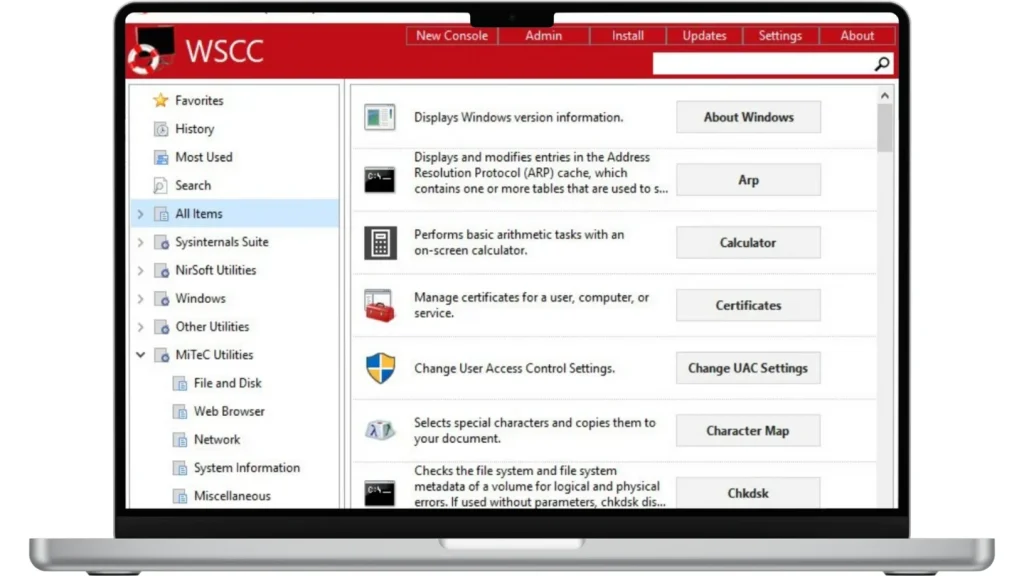Open History via its clock icon

pos(161,129)
